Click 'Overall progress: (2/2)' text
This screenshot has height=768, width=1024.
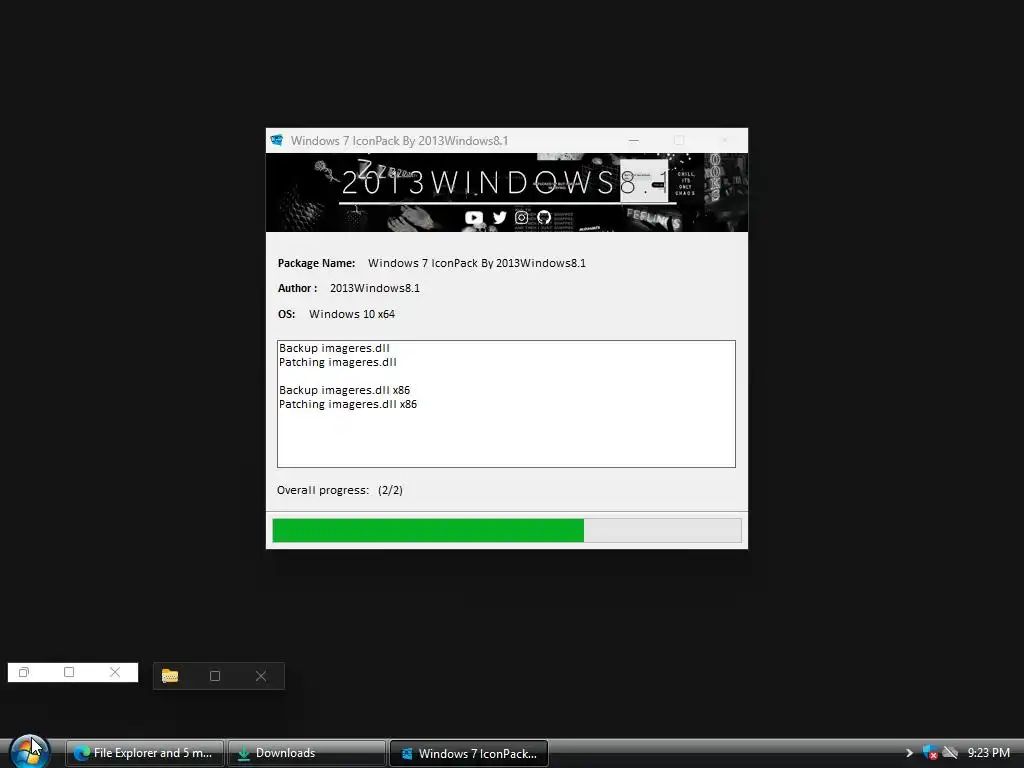(x=340, y=490)
